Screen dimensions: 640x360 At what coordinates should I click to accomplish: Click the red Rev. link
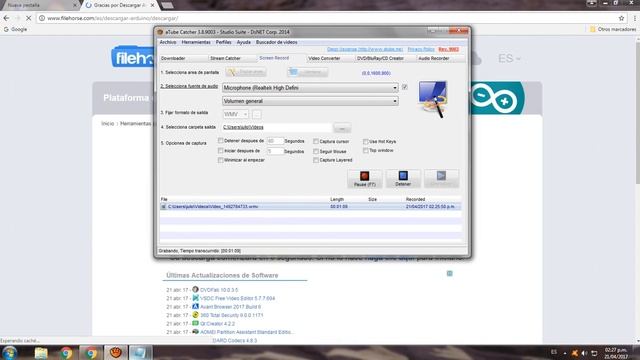point(449,49)
